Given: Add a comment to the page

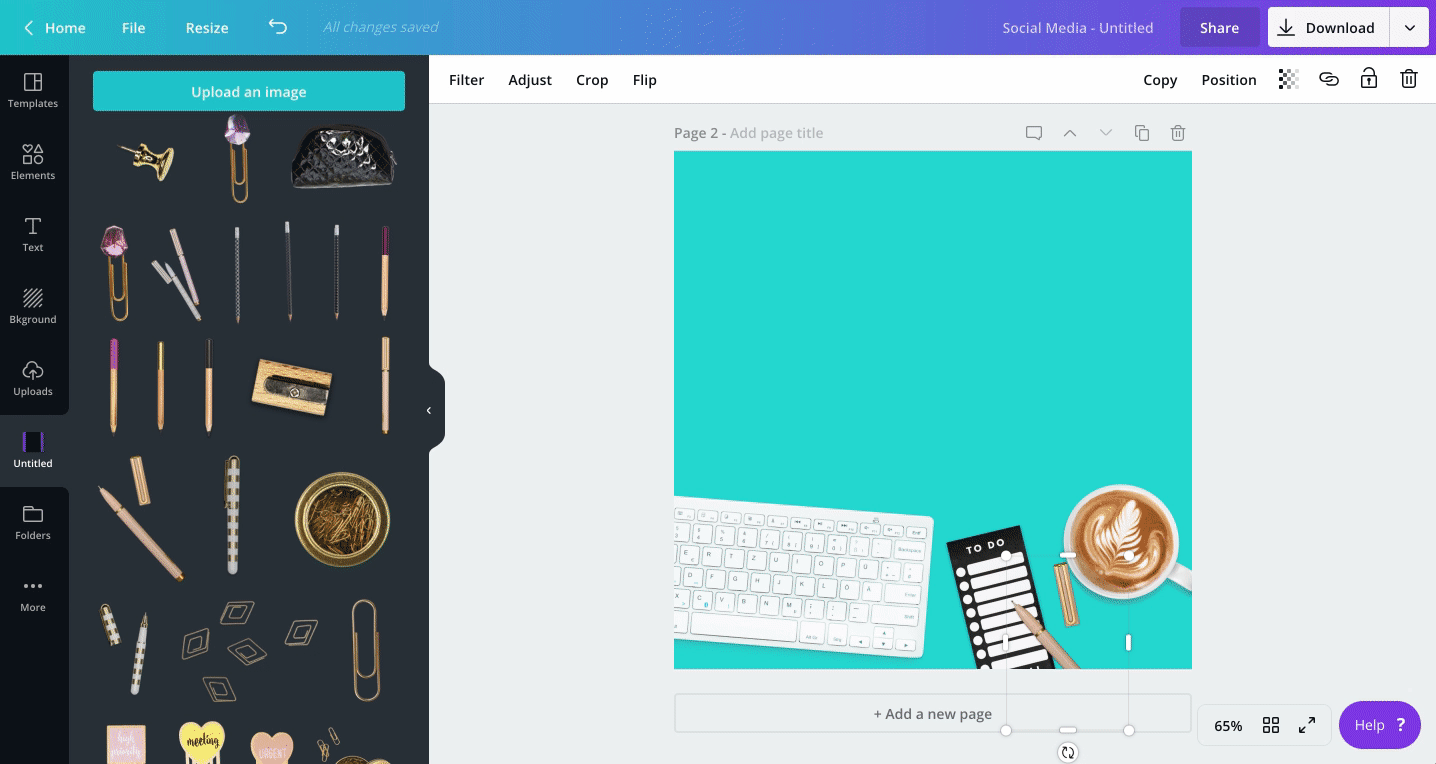Looking at the screenshot, I should [x=1034, y=133].
